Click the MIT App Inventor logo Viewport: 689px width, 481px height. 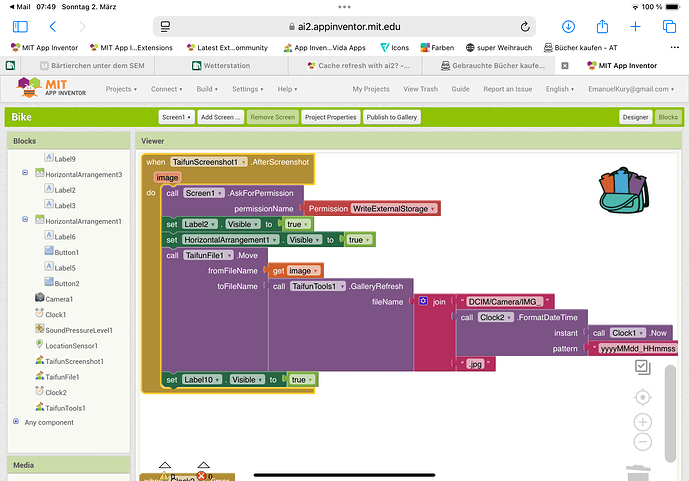click(51, 87)
